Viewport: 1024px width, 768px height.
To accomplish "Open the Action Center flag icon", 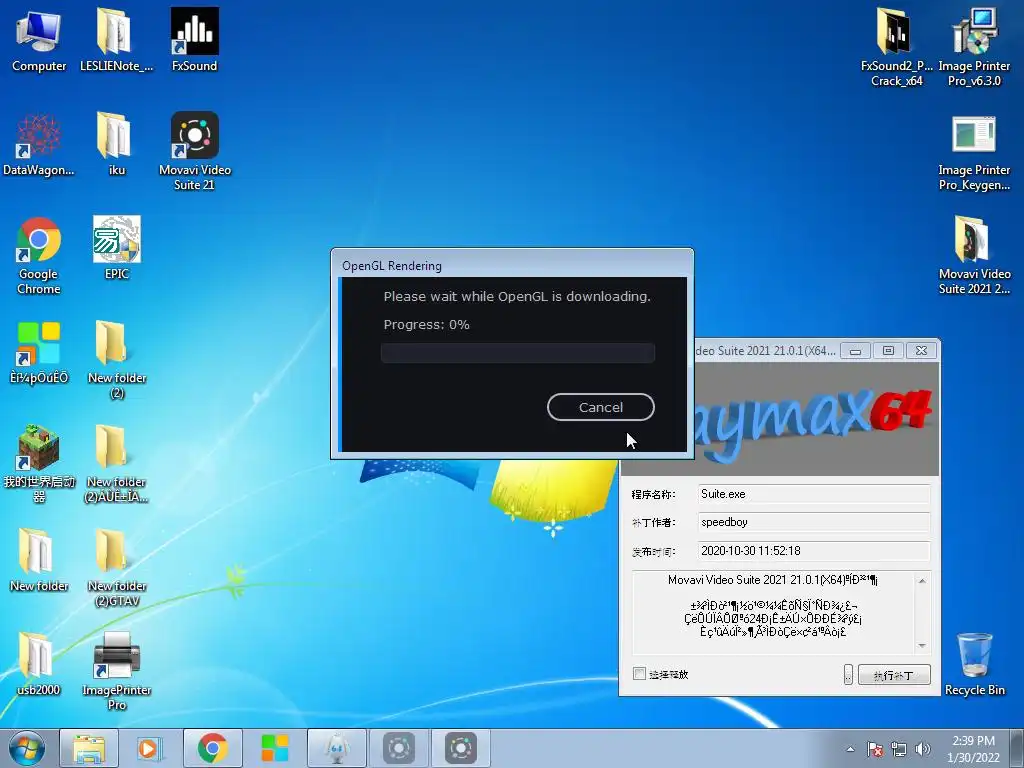I will (x=875, y=749).
